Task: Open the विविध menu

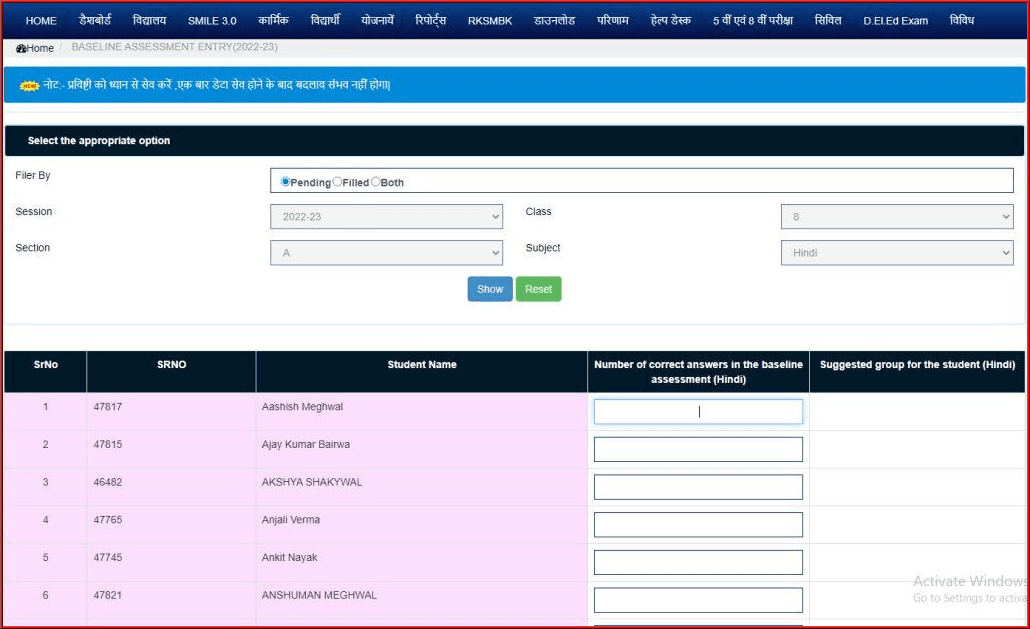Action: [962, 20]
